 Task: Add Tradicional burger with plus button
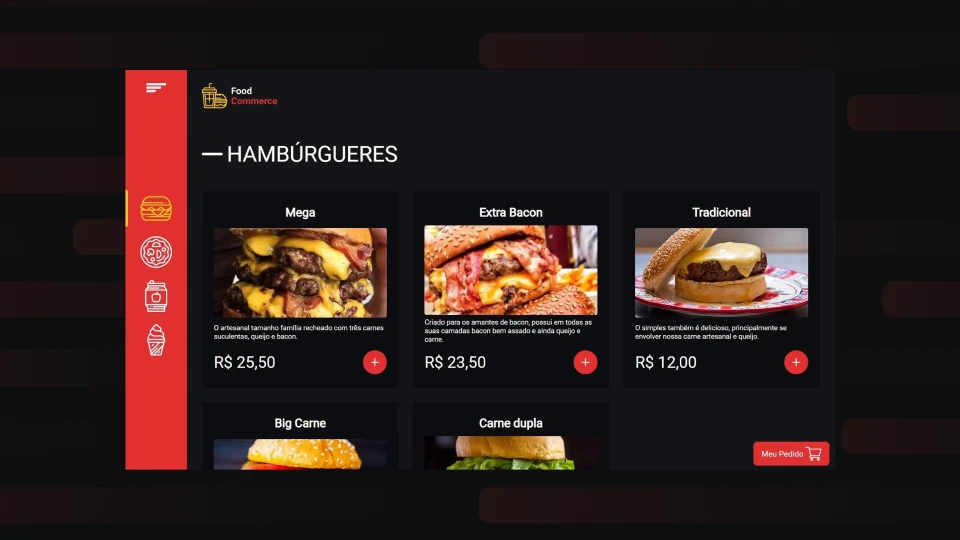point(796,362)
